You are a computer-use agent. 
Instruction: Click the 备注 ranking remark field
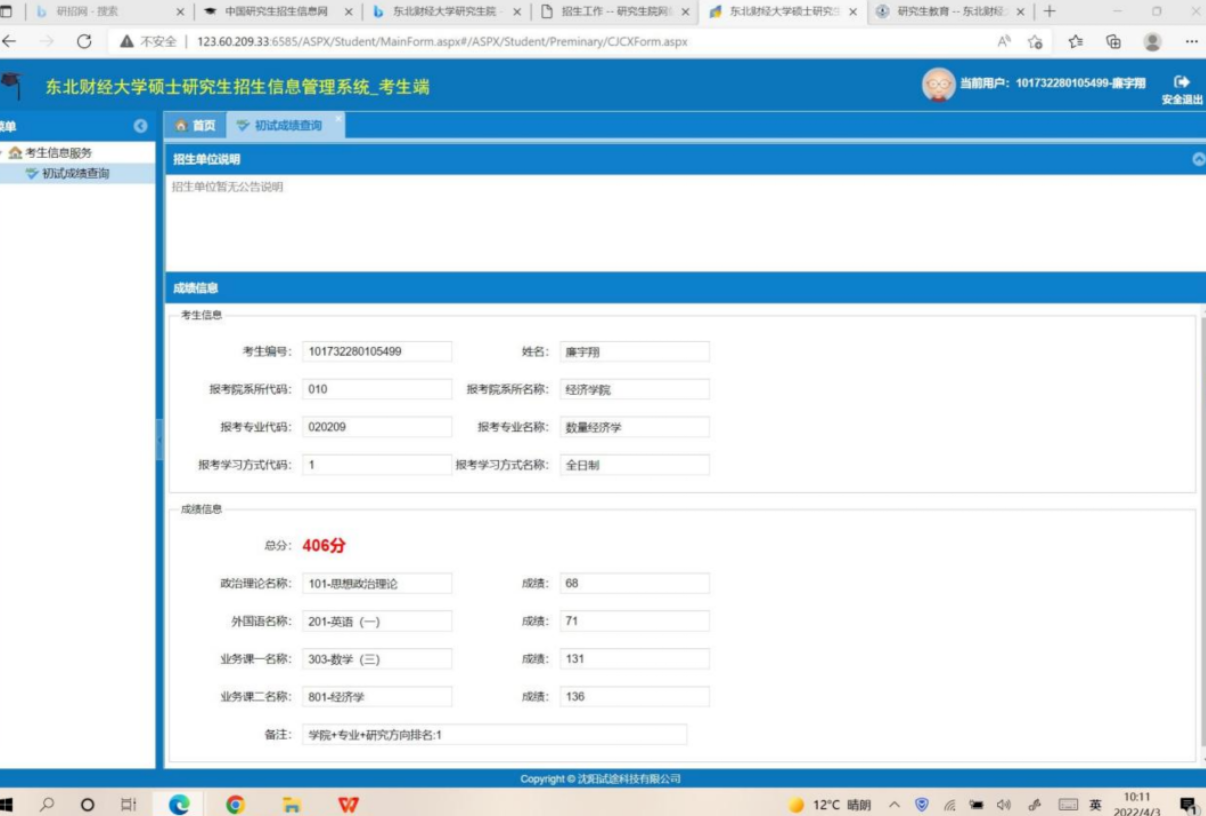pyautogui.click(x=495, y=735)
